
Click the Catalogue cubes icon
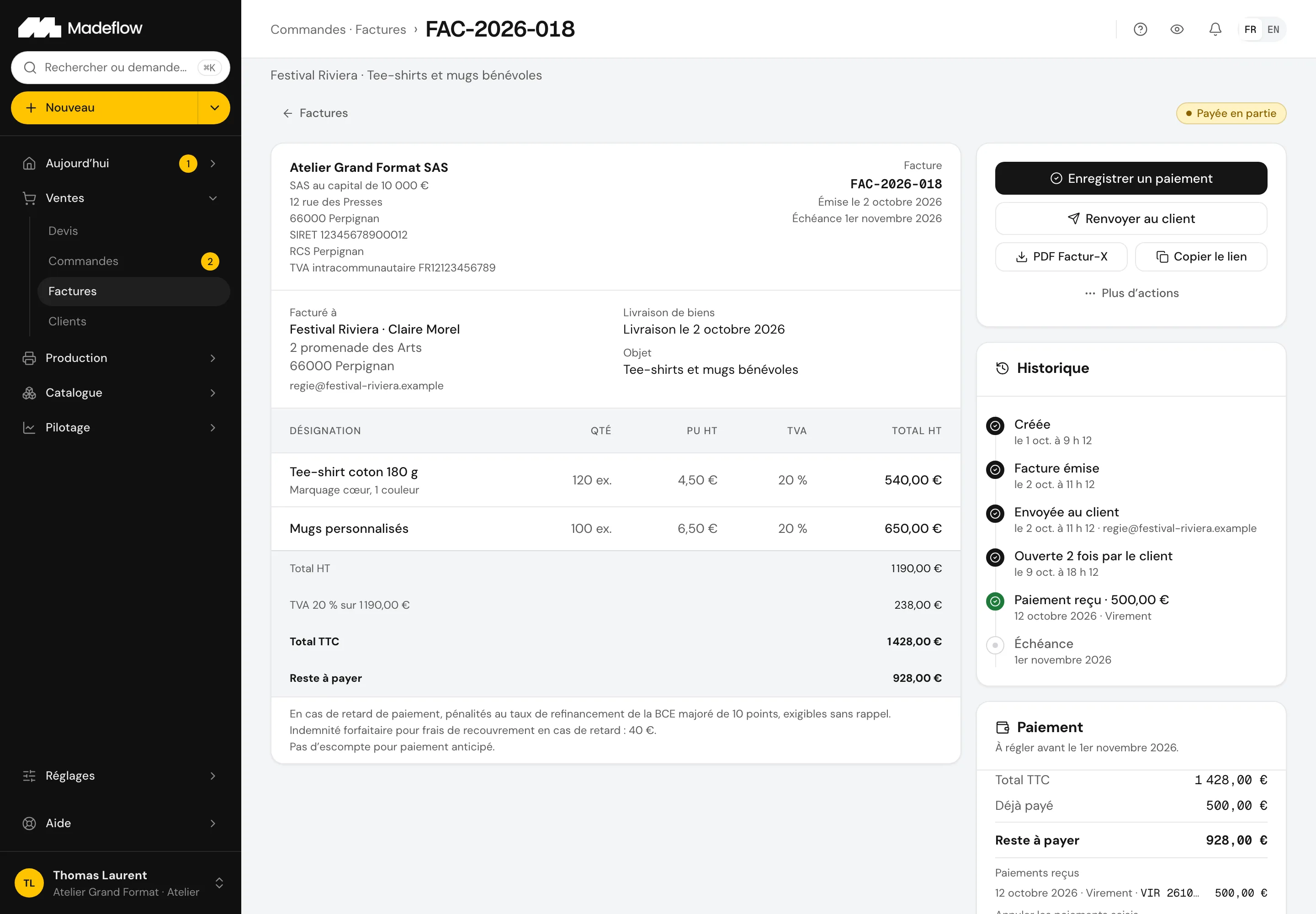tap(29, 393)
